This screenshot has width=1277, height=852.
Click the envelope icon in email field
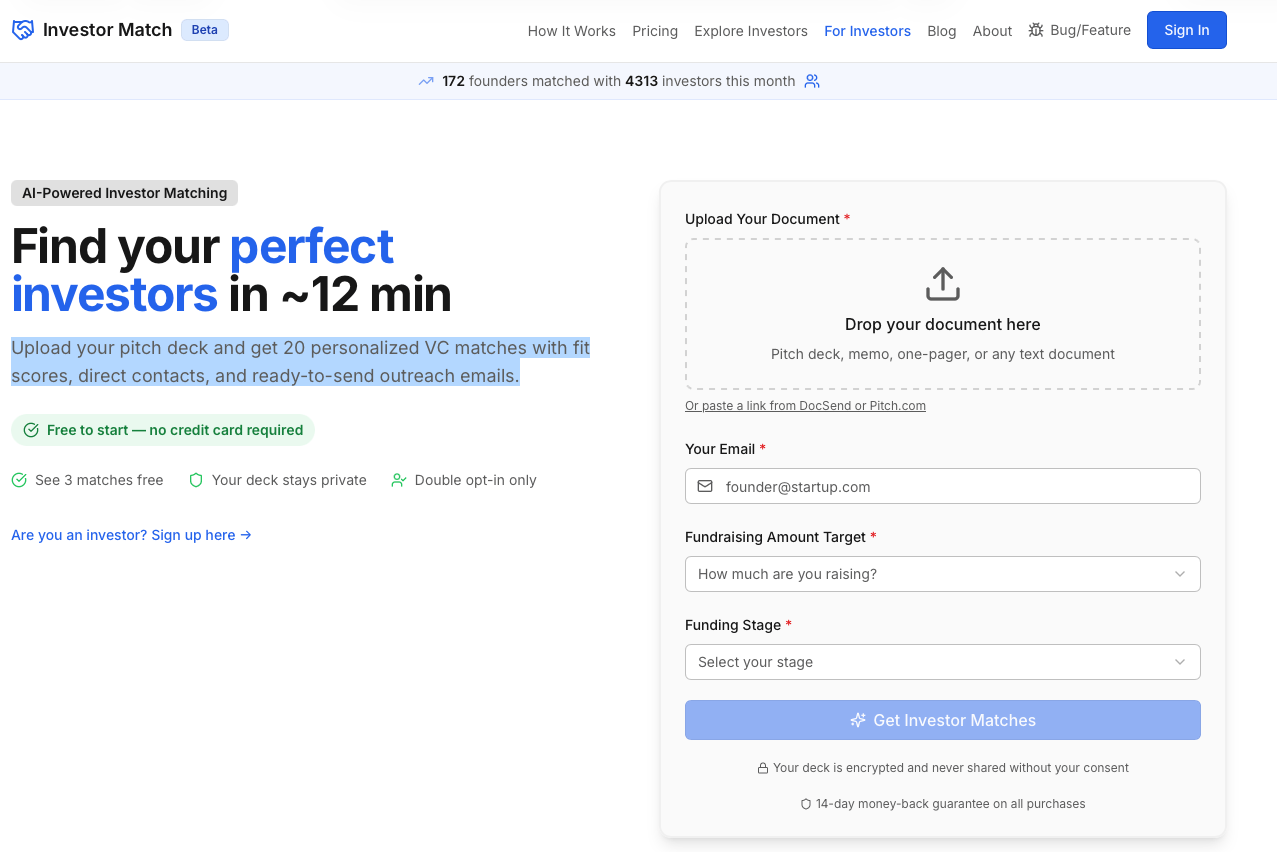(x=705, y=486)
